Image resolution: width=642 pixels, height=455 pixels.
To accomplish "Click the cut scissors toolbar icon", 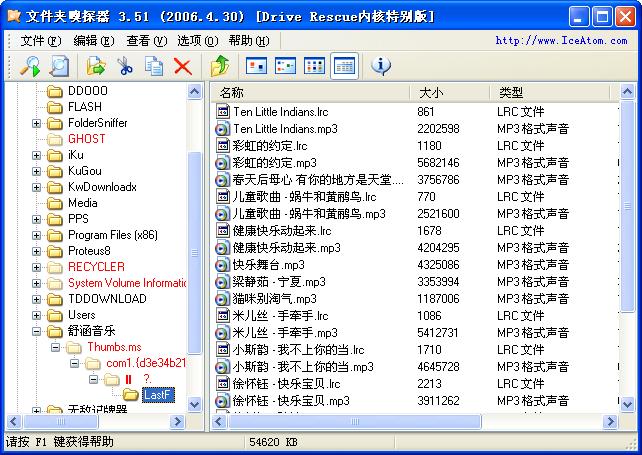I will (x=125, y=66).
